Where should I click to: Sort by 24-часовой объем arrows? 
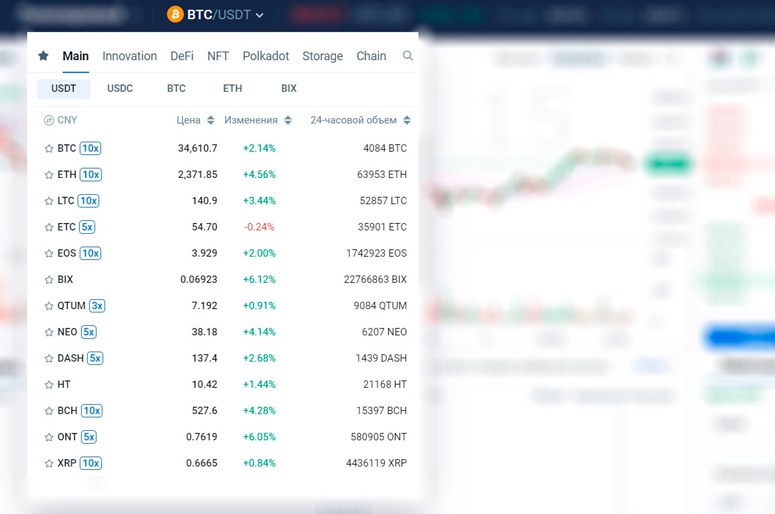point(407,120)
